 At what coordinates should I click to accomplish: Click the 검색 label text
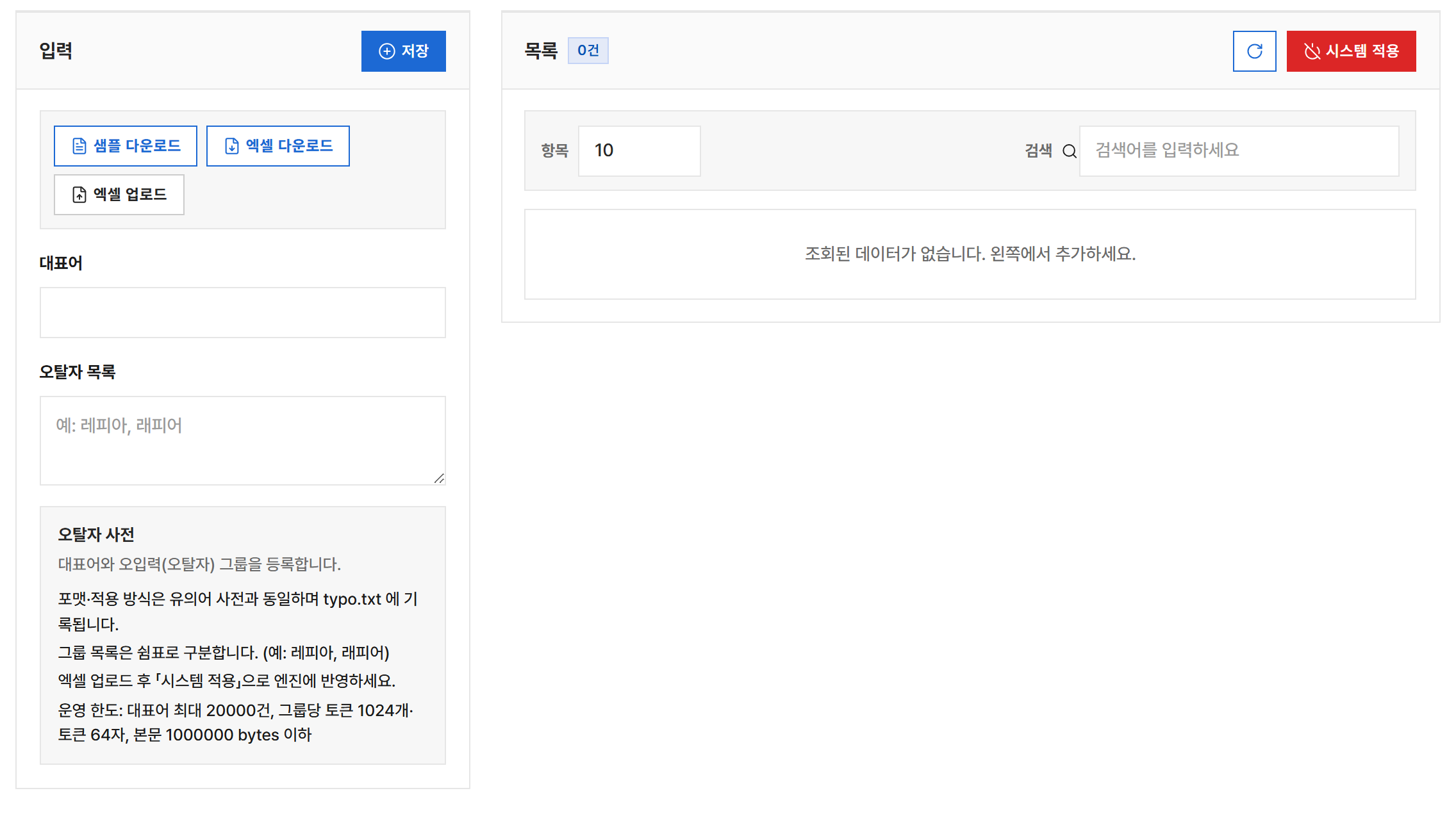pos(1038,151)
